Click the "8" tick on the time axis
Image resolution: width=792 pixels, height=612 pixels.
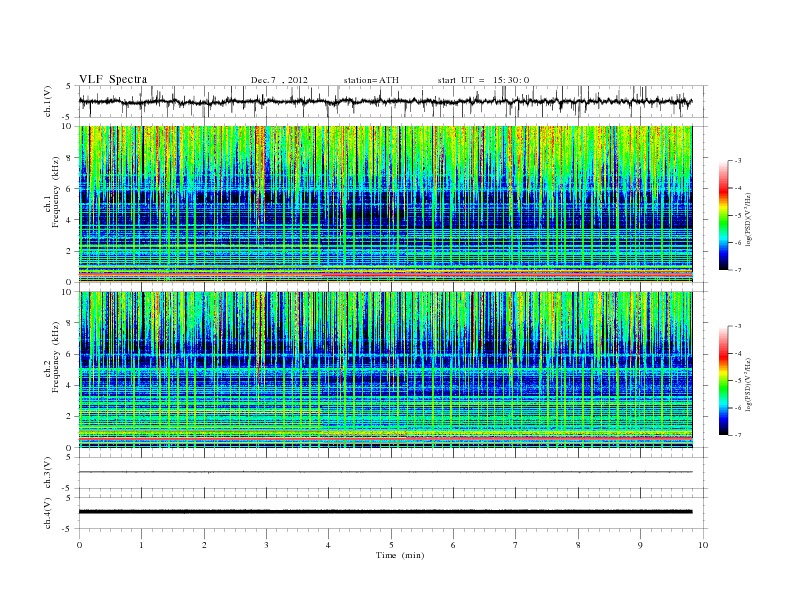(578, 545)
